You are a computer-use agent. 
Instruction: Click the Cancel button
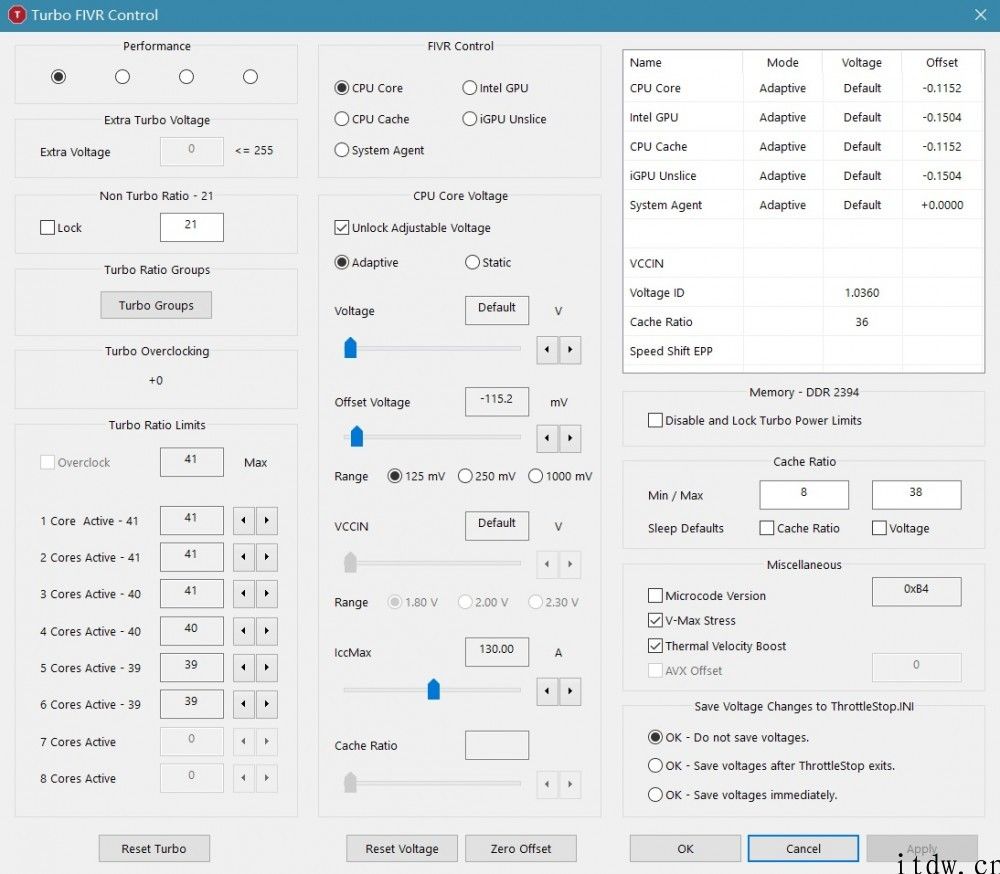tap(804, 848)
